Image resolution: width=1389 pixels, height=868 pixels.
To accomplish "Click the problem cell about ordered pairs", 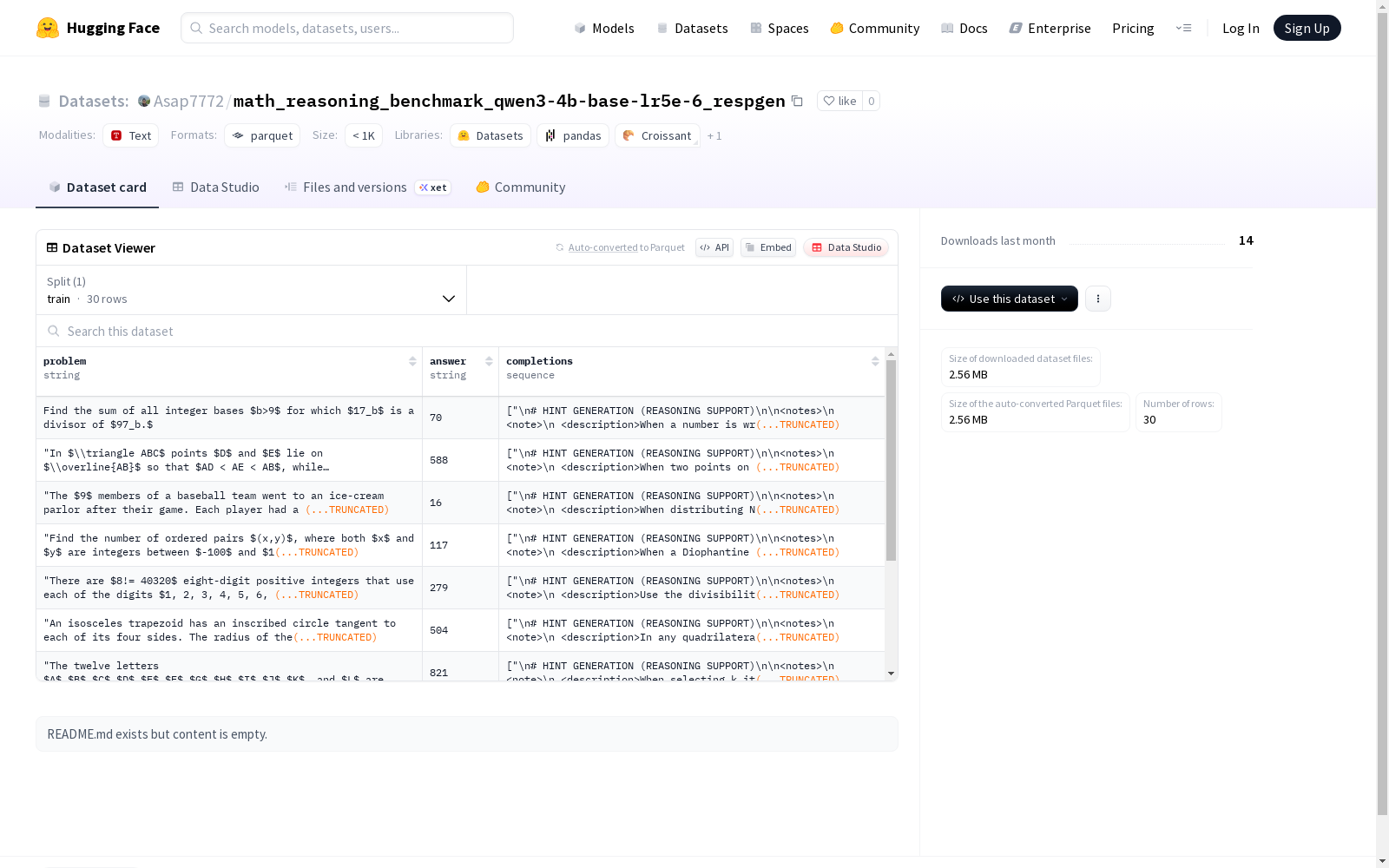I will tap(229, 545).
